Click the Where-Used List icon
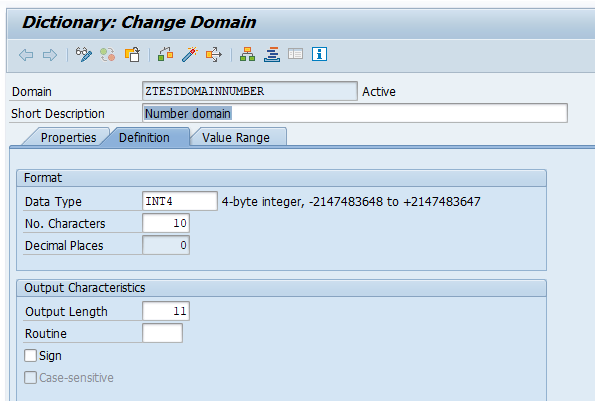This screenshot has width=595, height=401. 214,55
